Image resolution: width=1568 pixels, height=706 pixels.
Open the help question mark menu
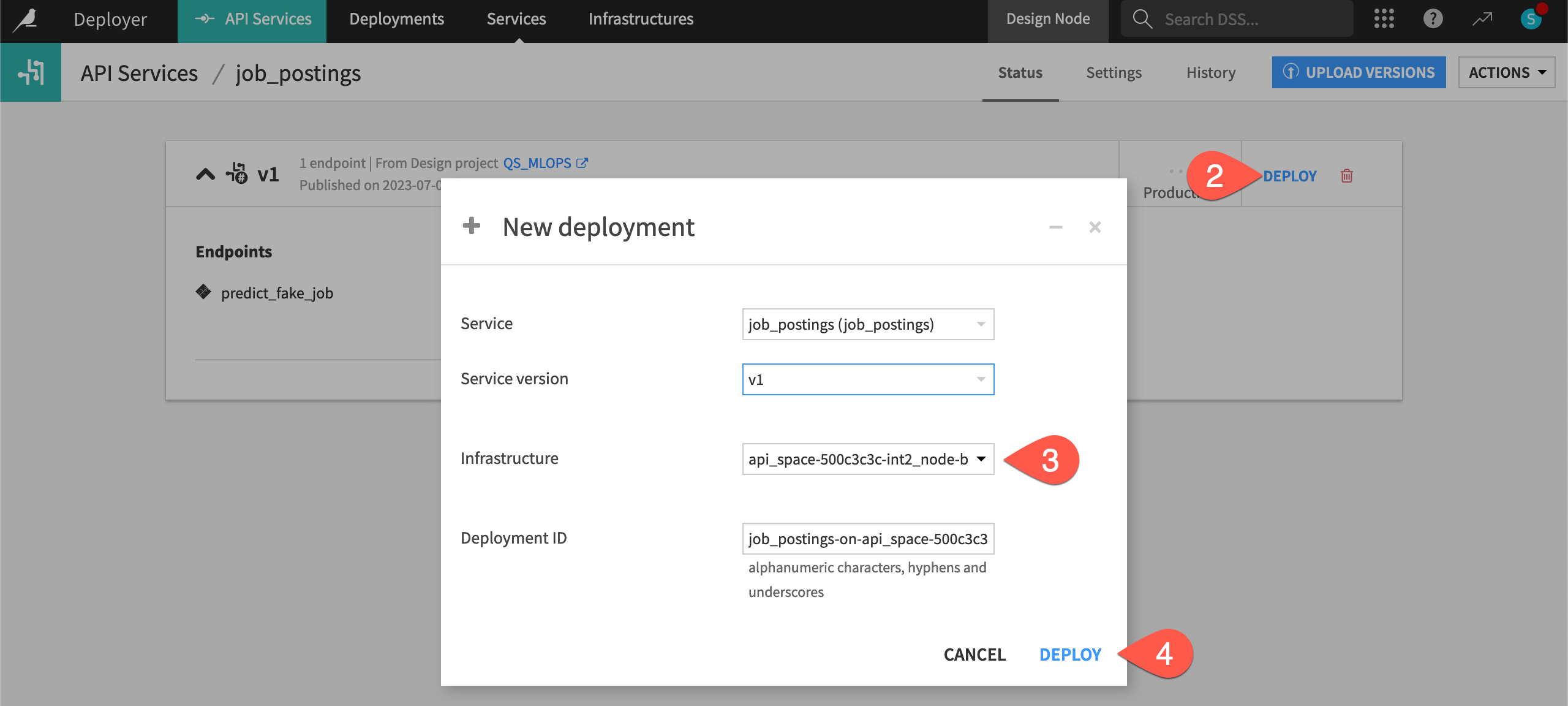point(1433,19)
